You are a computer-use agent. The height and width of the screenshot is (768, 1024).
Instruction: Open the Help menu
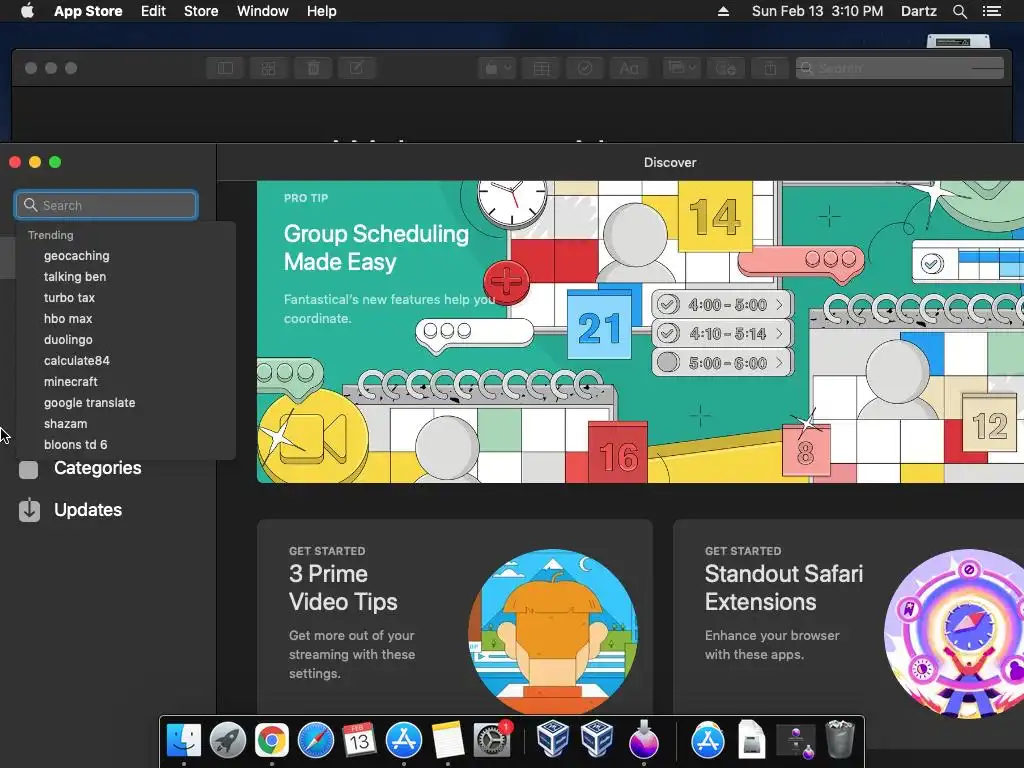click(x=322, y=11)
